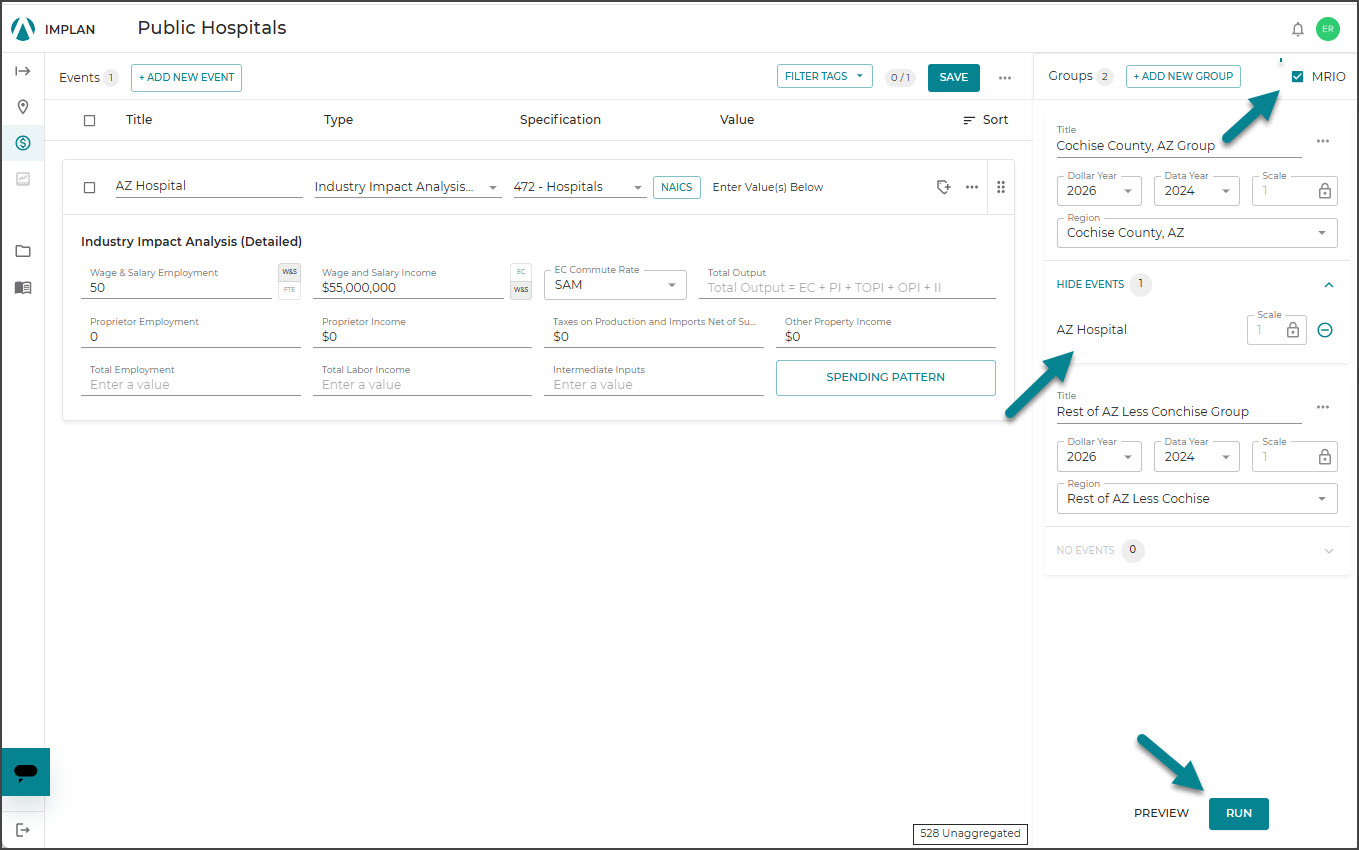Check the AZ Hospital event checkbox
This screenshot has height=850, width=1359.
pos(90,187)
